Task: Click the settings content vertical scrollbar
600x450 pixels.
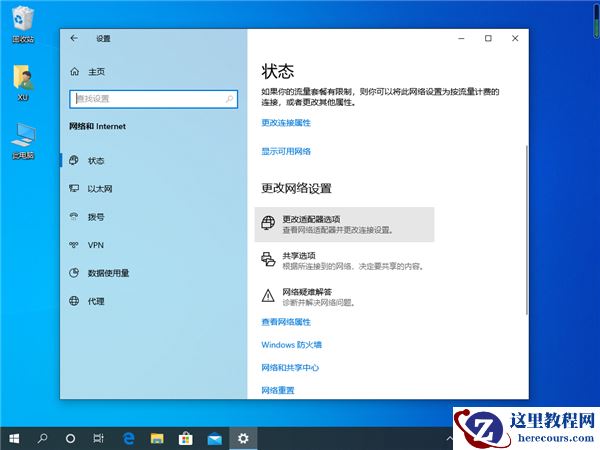Action: [527, 230]
